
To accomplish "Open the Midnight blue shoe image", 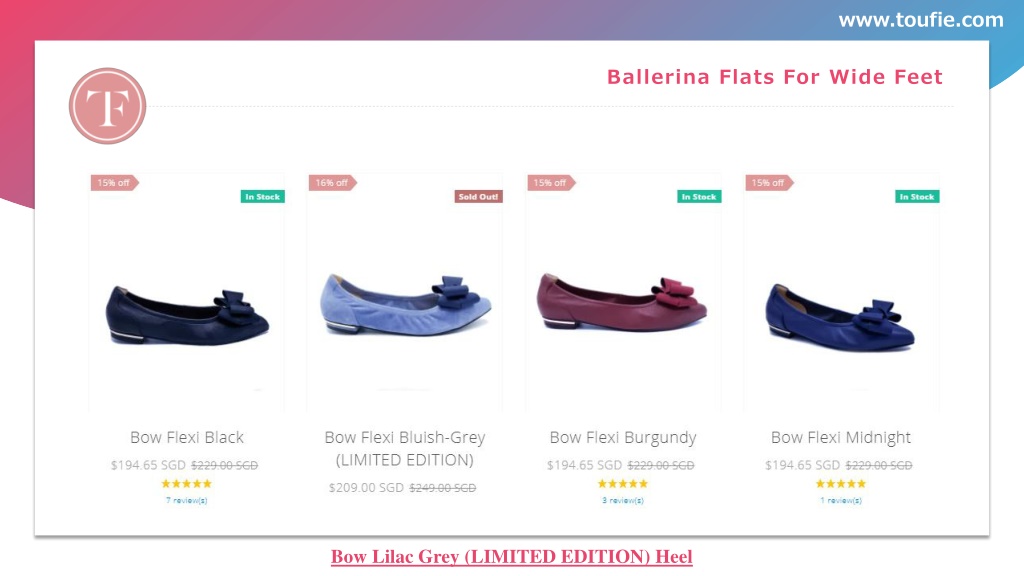I will click(840, 317).
